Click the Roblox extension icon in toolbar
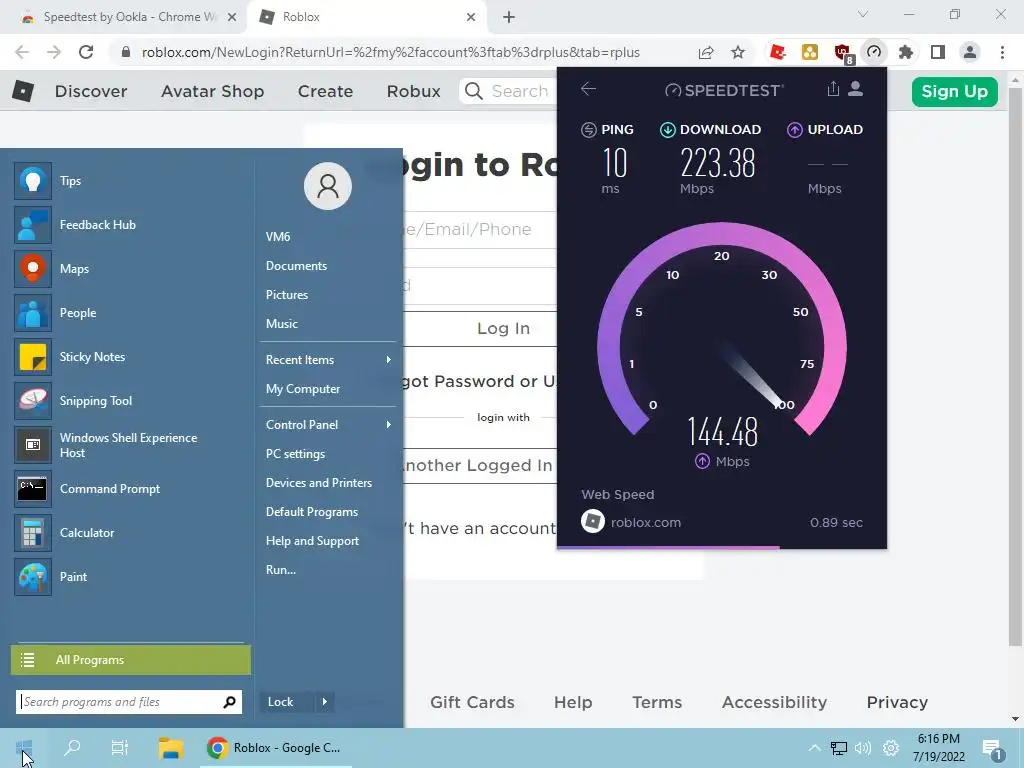The height and width of the screenshot is (768, 1024). pos(777,52)
